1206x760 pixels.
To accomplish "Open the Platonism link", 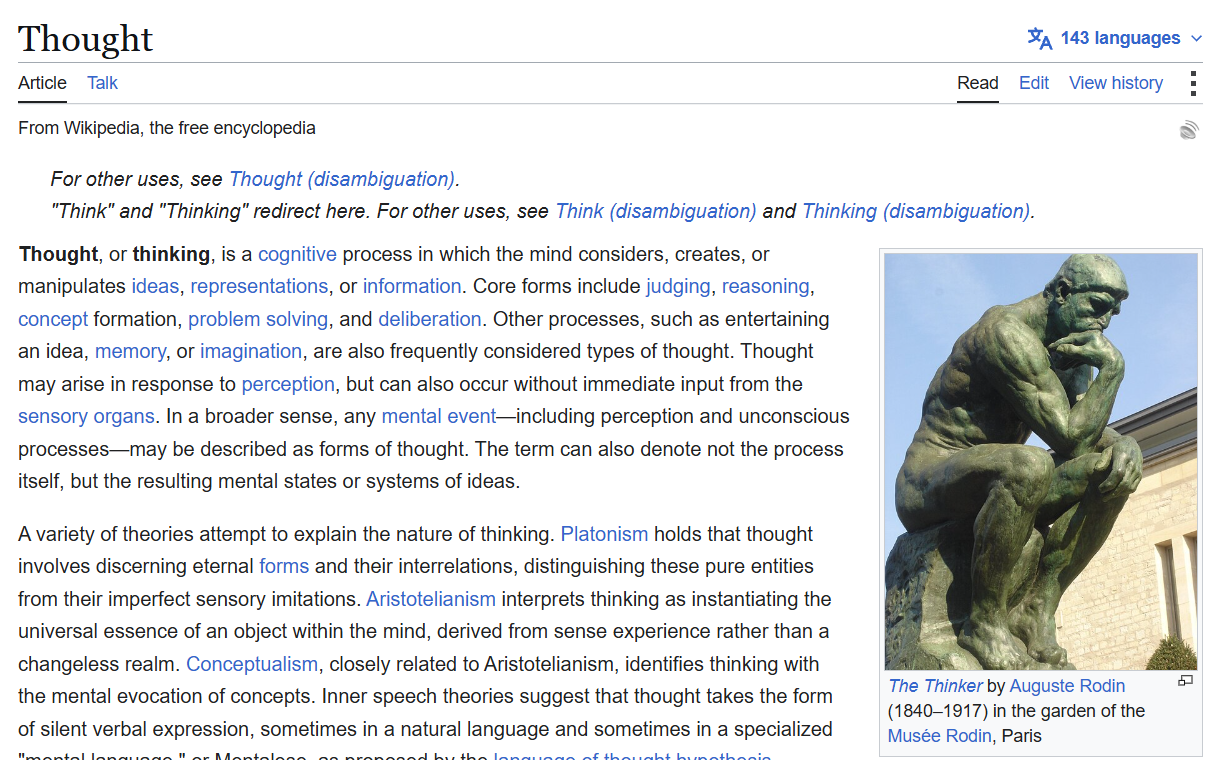I will coord(604,534).
